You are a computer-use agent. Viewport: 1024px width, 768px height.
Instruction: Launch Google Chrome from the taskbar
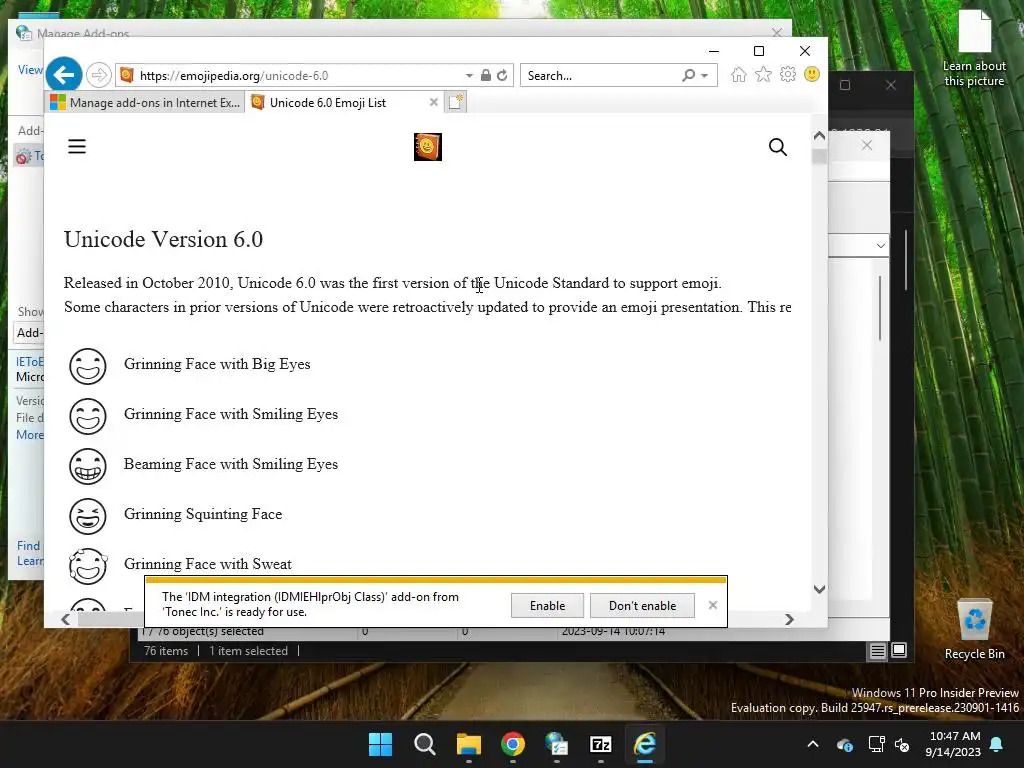click(x=513, y=744)
